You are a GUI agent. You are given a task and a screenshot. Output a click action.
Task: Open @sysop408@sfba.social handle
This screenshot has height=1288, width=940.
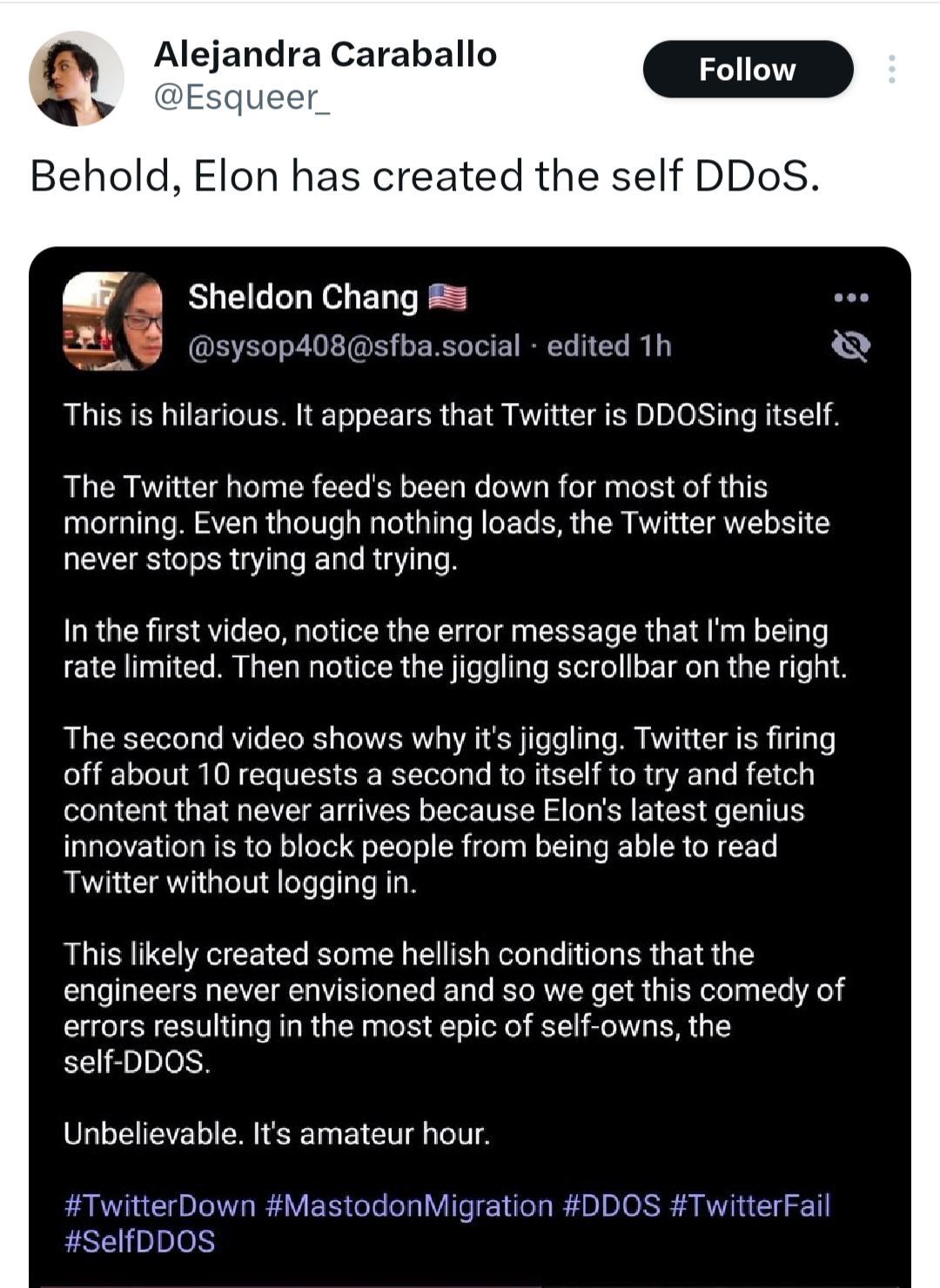coord(354,346)
